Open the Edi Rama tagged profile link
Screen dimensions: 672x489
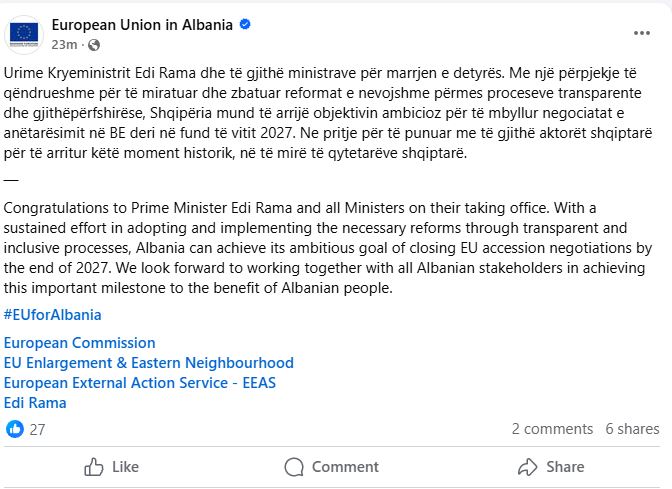35,403
